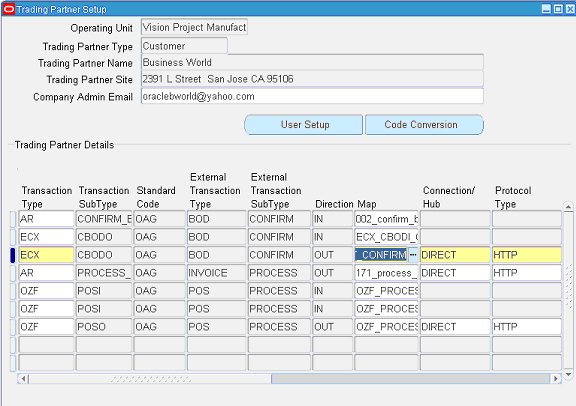The height and width of the screenshot is (406, 576).
Task: Click the HTTP protocol type in OZF POSO row
Action: tap(527, 327)
